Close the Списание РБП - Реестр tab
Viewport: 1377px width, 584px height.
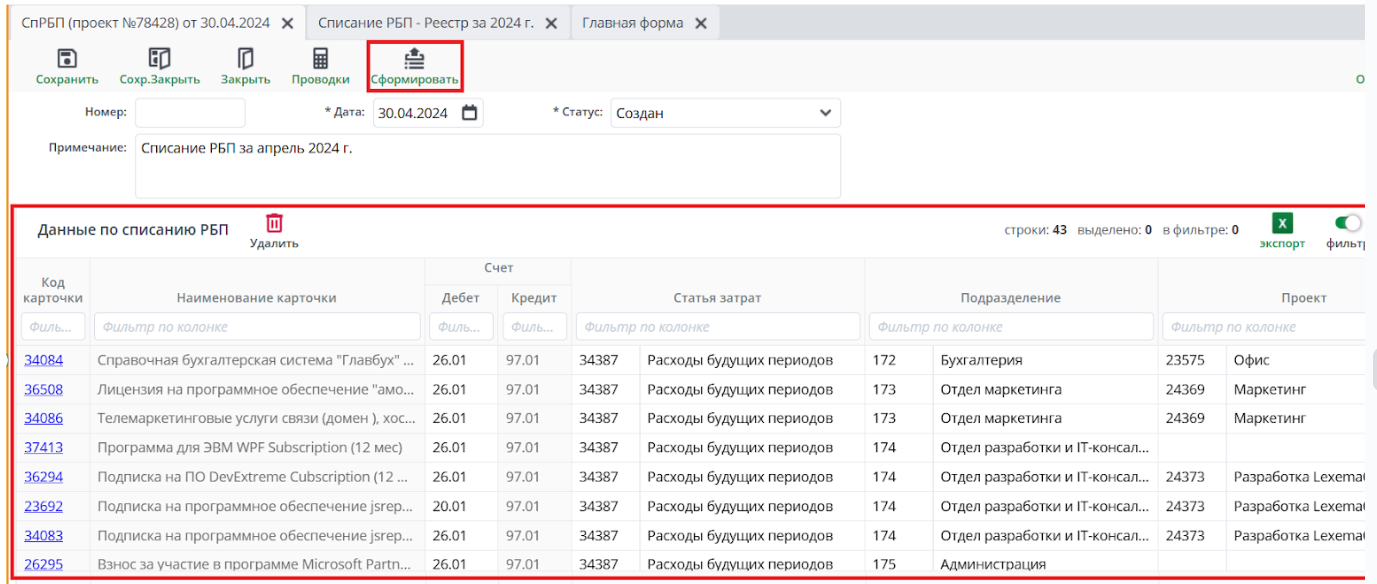[x=551, y=23]
